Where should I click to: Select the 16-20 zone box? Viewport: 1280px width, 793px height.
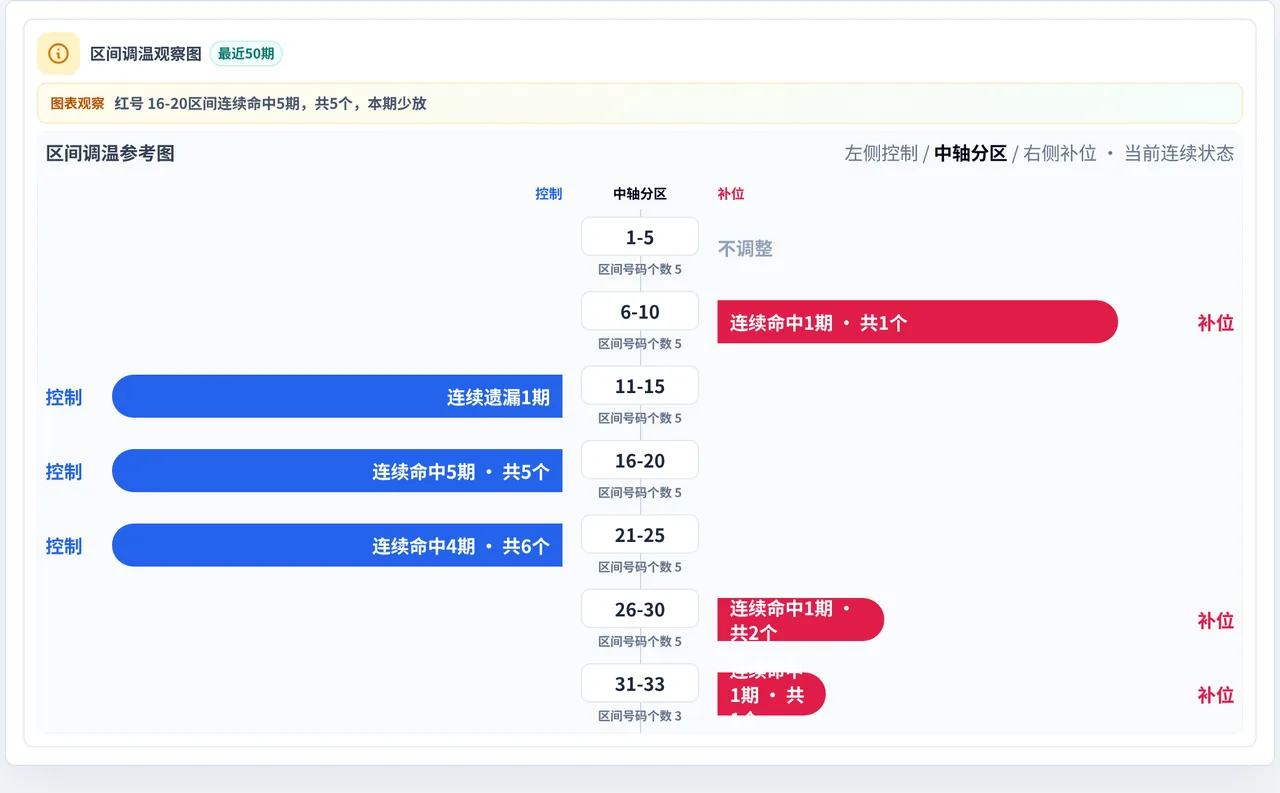(640, 460)
